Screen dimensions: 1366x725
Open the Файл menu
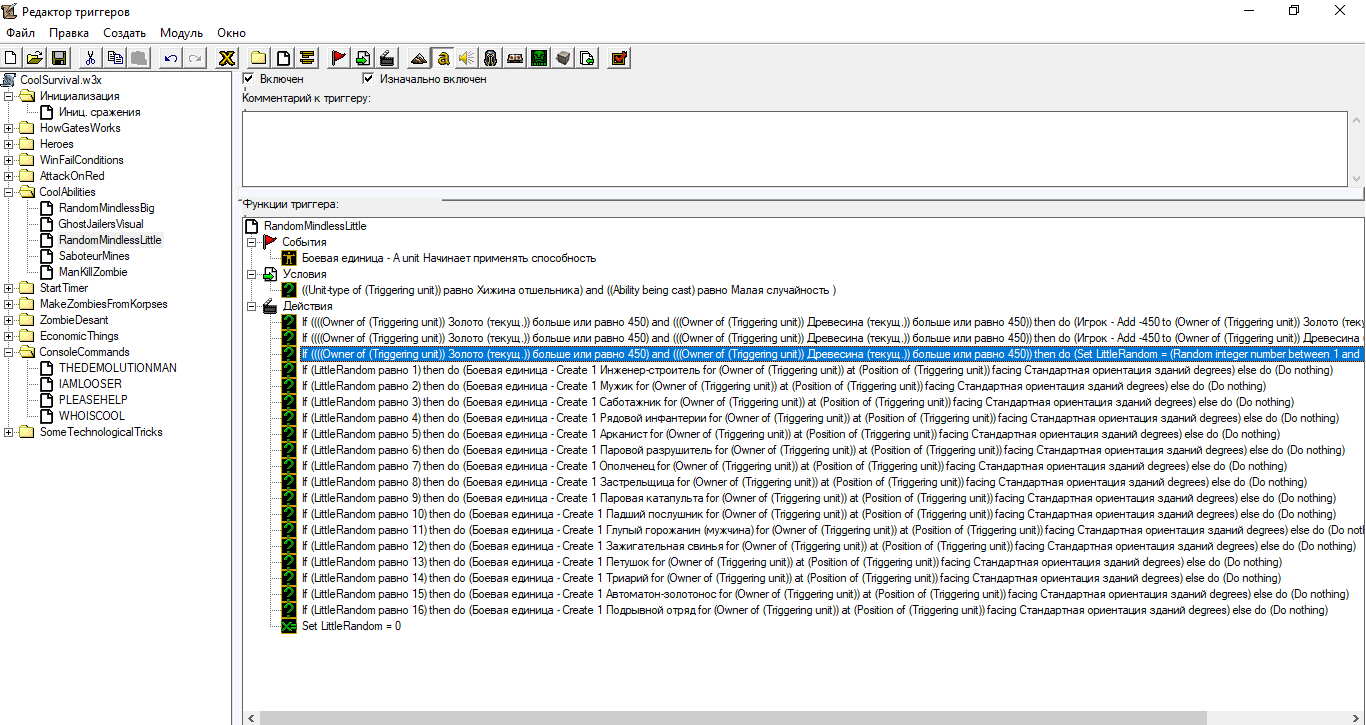pyautogui.click(x=21, y=33)
